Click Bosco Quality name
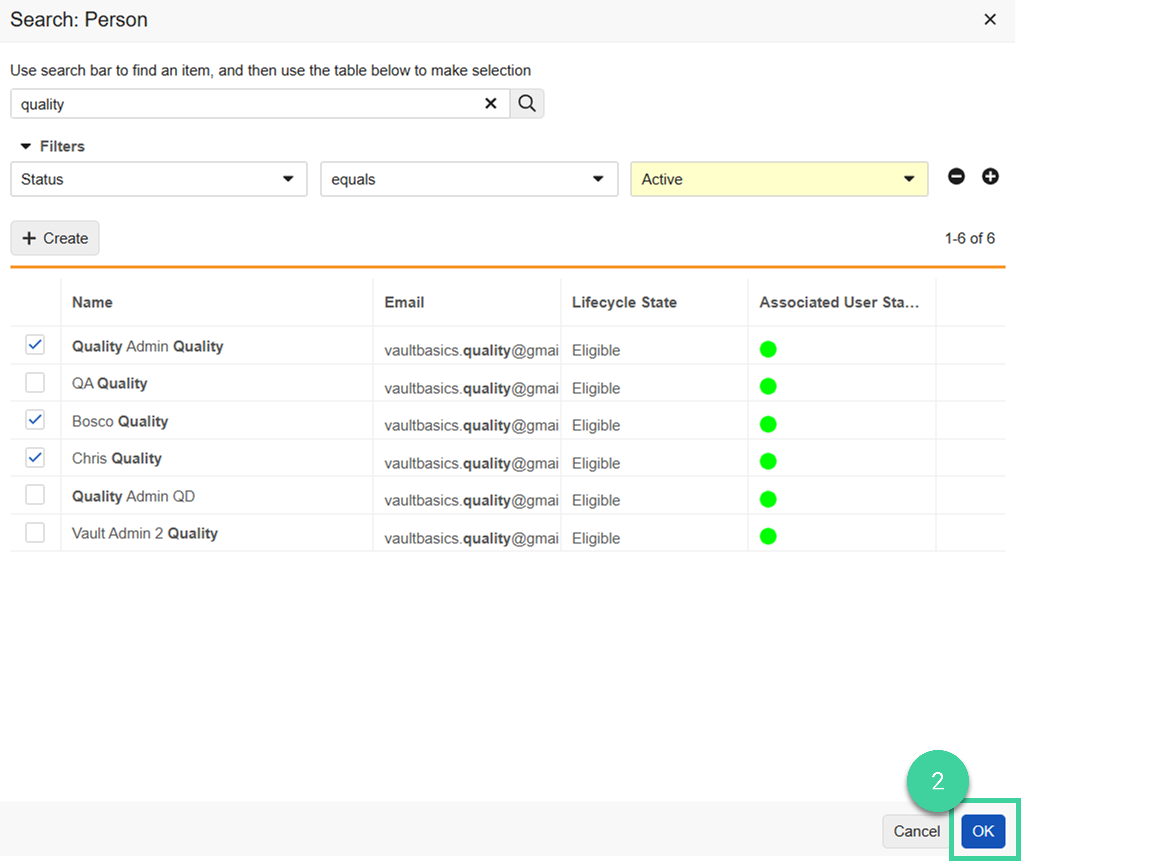This screenshot has width=1150, height=865. coord(120,421)
